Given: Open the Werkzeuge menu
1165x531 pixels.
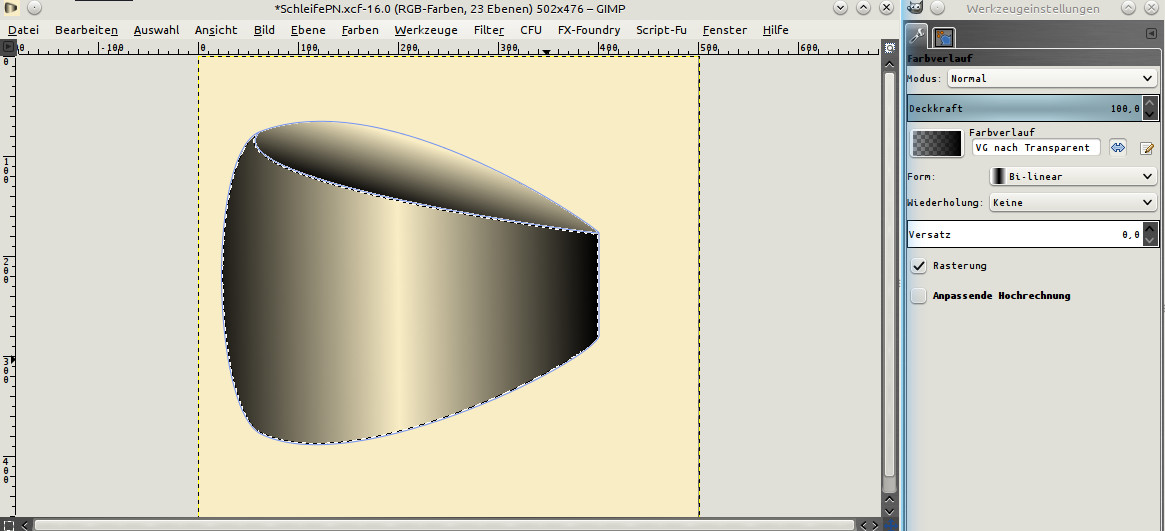Looking at the screenshot, I should [x=425, y=30].
